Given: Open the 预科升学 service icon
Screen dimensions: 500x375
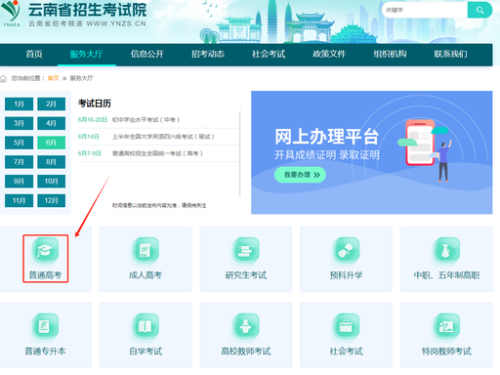Looking at the screenshot, I should tap(346, 250).
